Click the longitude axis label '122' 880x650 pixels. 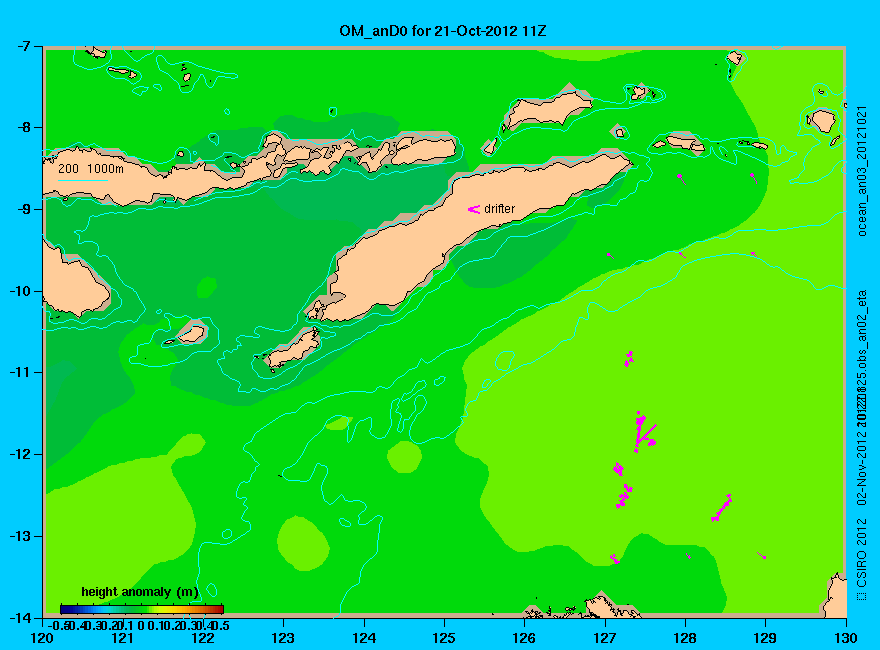[203, 638]
